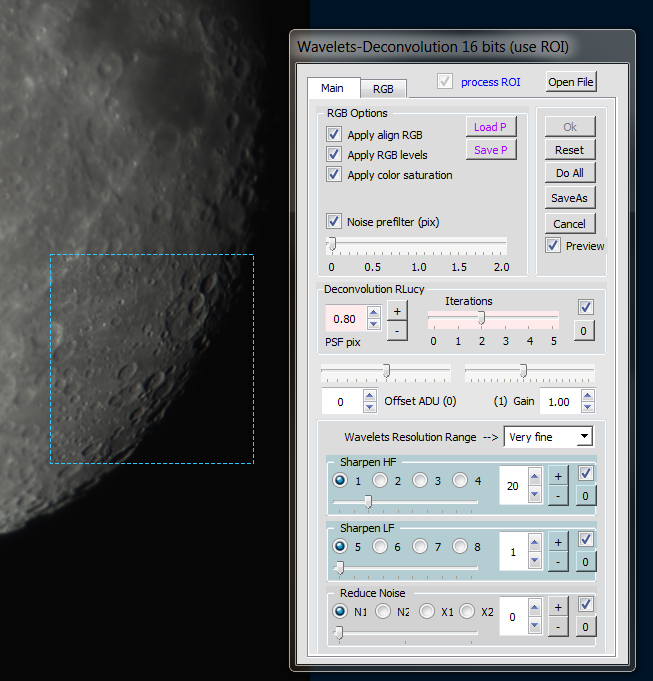This screenshot has width=653, height=681.
Task: Click the Deconvolution zero reset button
Action: 584,331
